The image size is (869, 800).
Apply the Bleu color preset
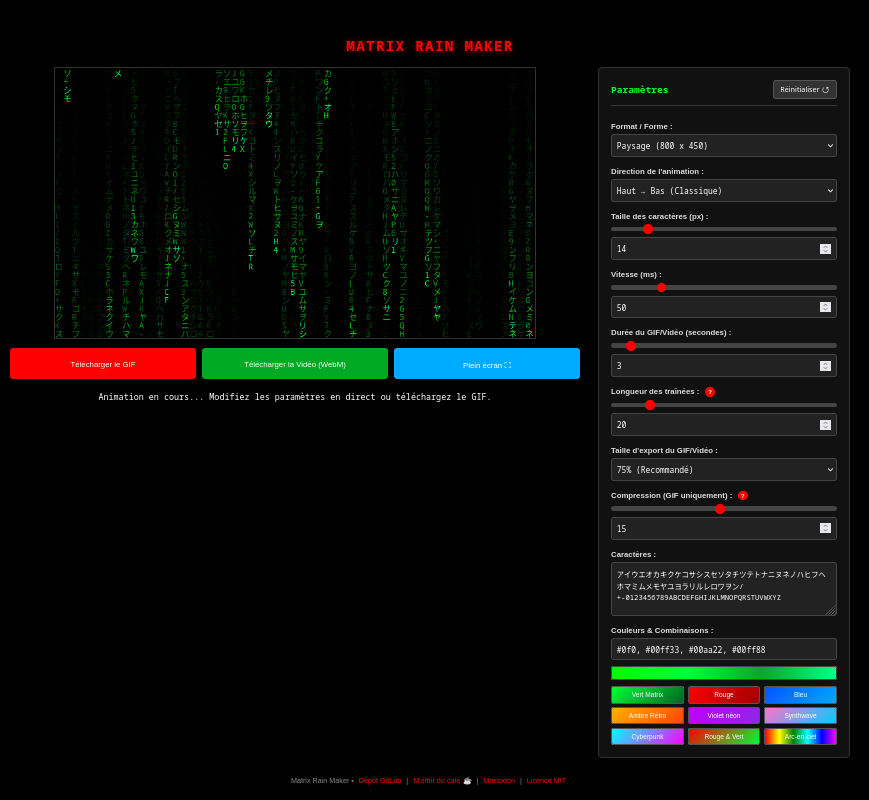[800, 695]
